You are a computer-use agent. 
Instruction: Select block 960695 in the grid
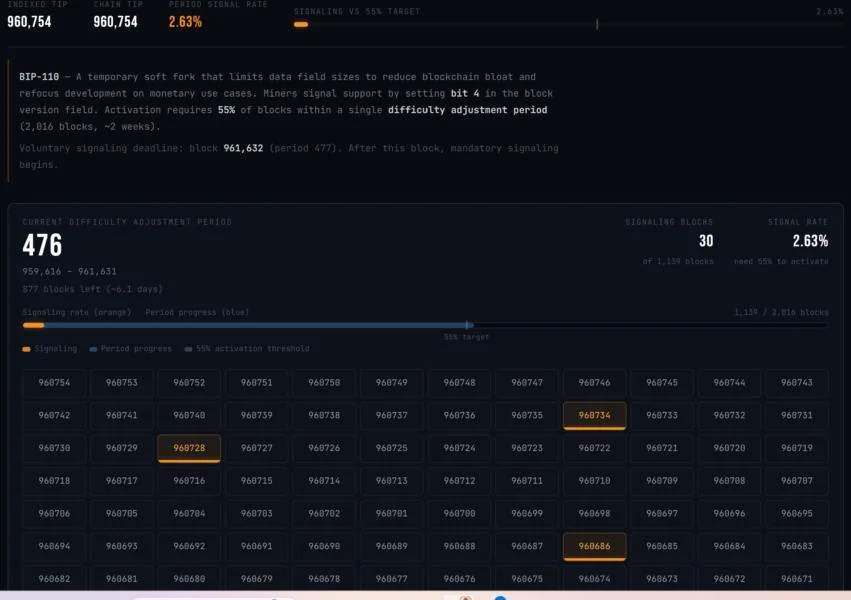pyautogui.click(x=797, y=513)
